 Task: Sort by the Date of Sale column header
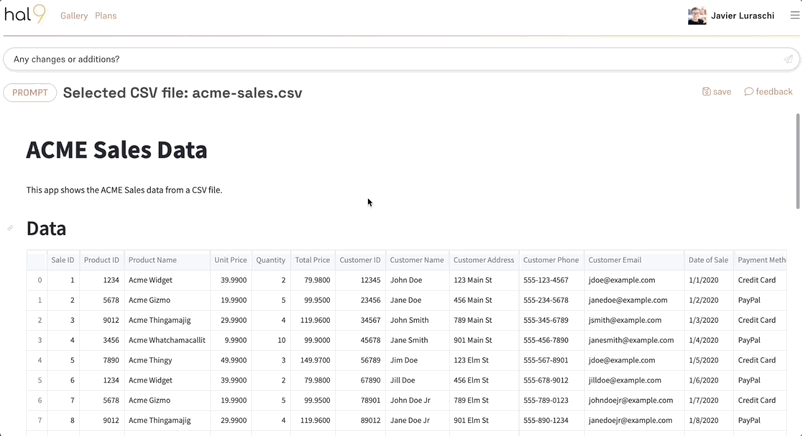(x=708, y=260)
